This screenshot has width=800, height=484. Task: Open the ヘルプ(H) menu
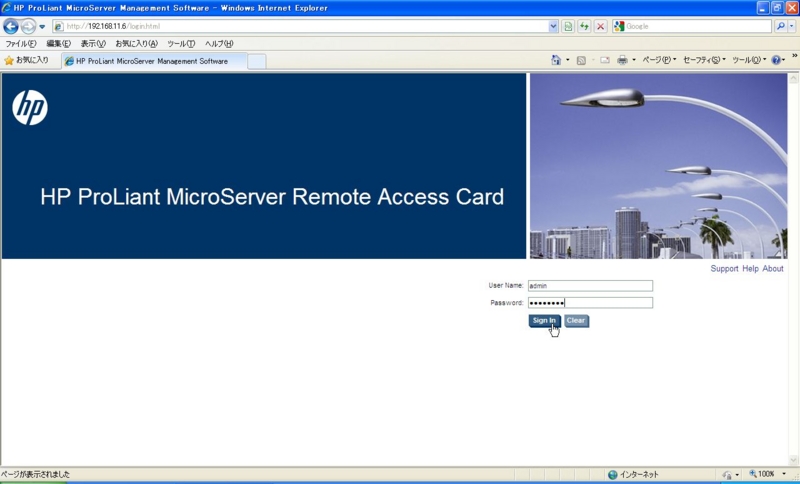pyautogui.click(x=219, y=44)
